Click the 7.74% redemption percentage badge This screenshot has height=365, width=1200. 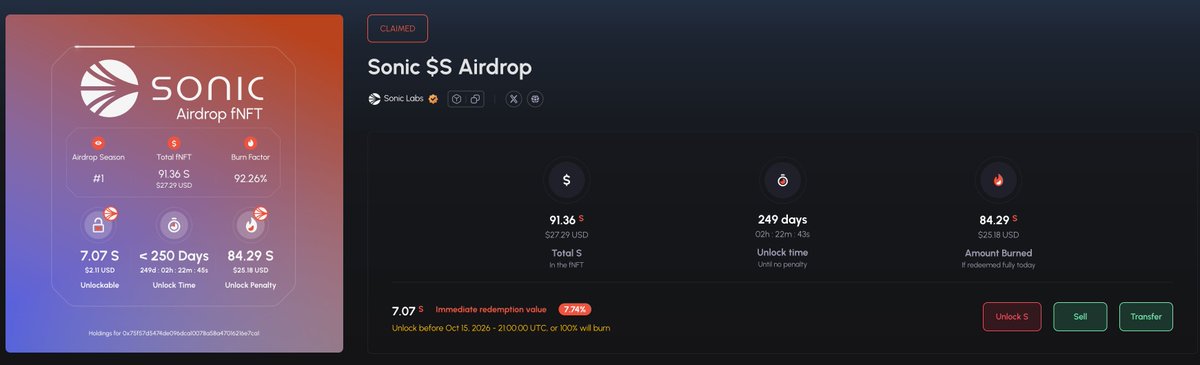pyautogui.click(x=574, y=309)
